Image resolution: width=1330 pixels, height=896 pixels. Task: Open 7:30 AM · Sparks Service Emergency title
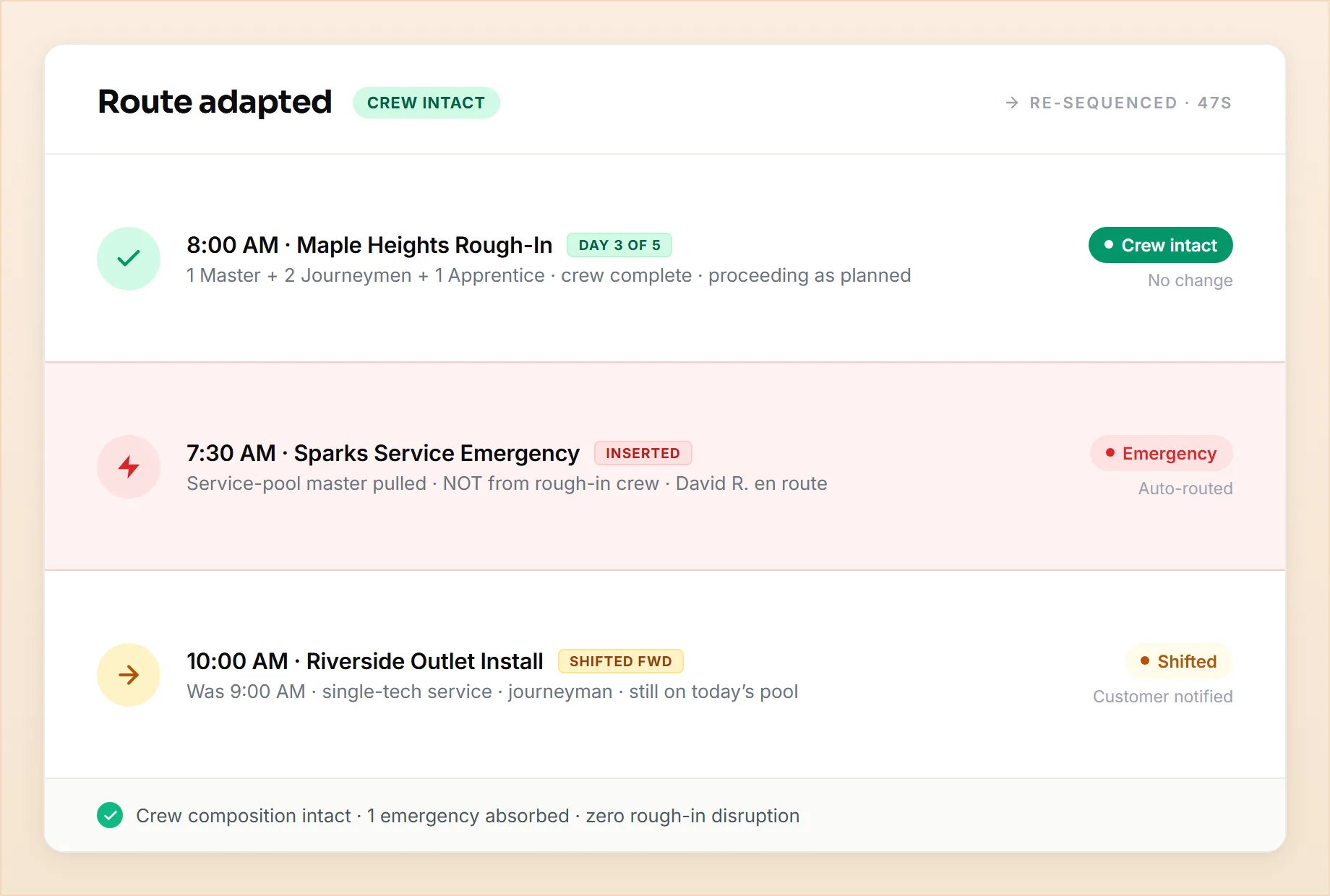pos(383,453)
